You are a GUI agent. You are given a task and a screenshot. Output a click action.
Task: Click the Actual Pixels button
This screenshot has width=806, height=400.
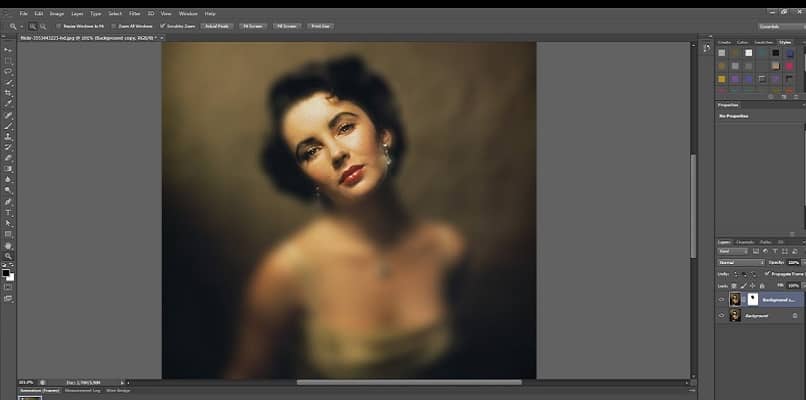point(215,25)
